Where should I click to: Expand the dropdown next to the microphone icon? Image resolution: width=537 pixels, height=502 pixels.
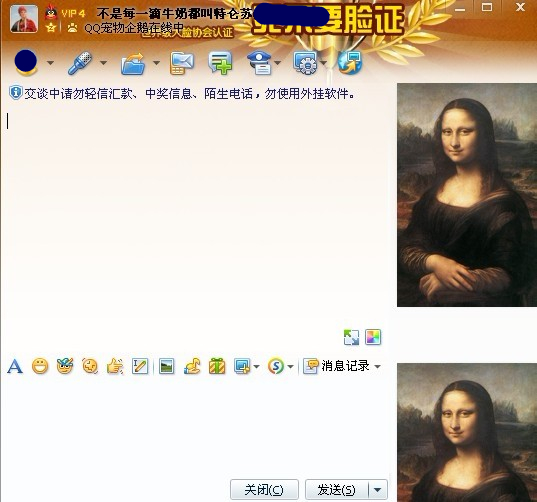pos(103,63)
